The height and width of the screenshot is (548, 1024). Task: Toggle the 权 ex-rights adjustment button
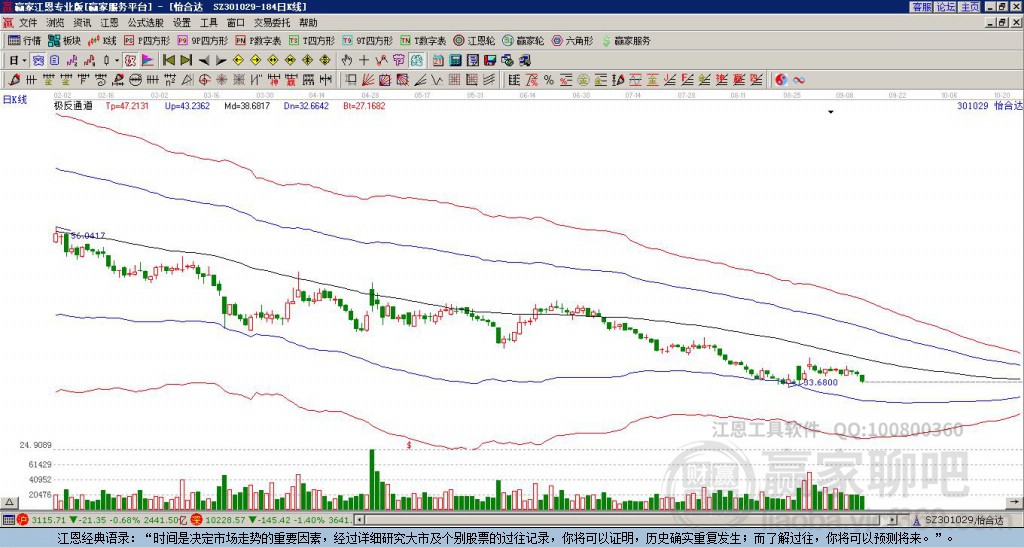(130, 61)
